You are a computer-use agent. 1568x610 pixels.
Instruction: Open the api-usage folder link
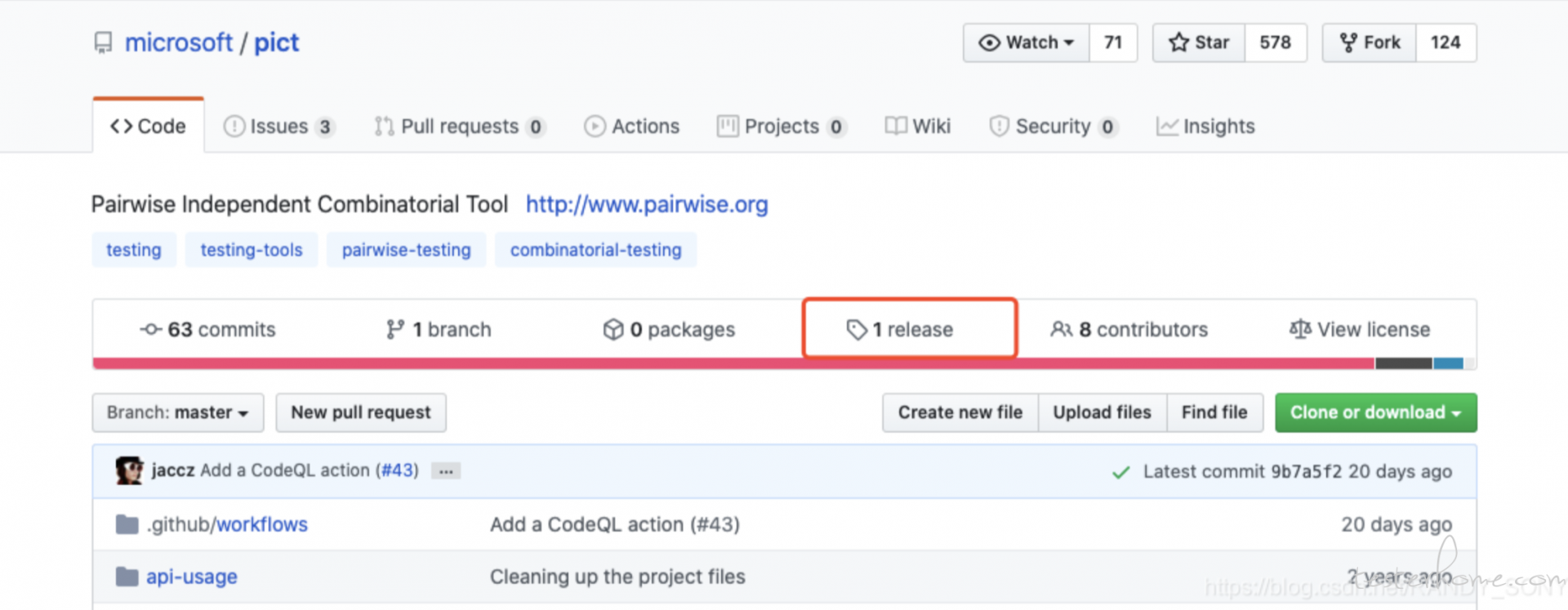point(192,577)
